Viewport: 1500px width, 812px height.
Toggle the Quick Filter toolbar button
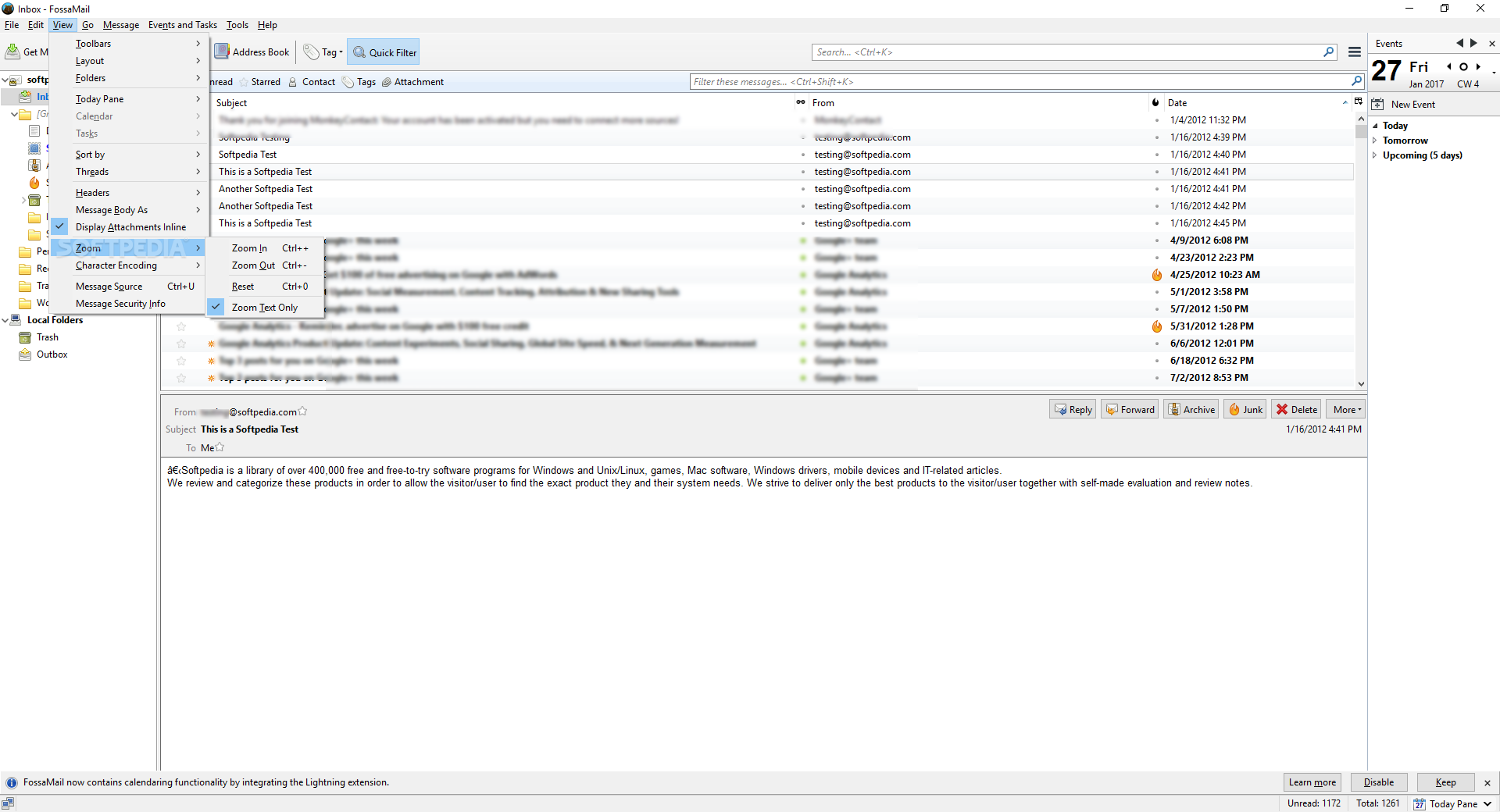pos(384,52)
